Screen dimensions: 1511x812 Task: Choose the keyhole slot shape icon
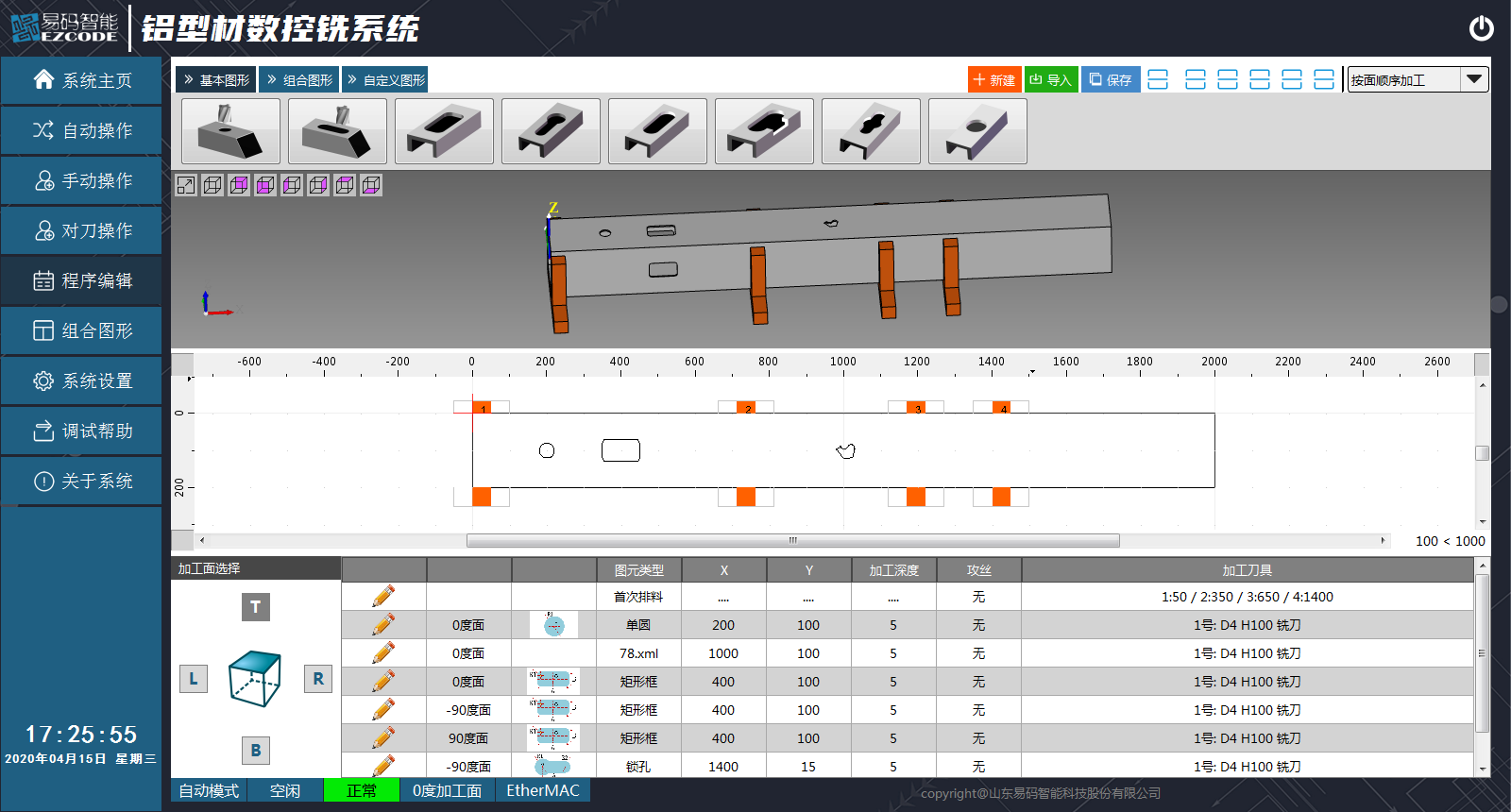pos(551,131)
